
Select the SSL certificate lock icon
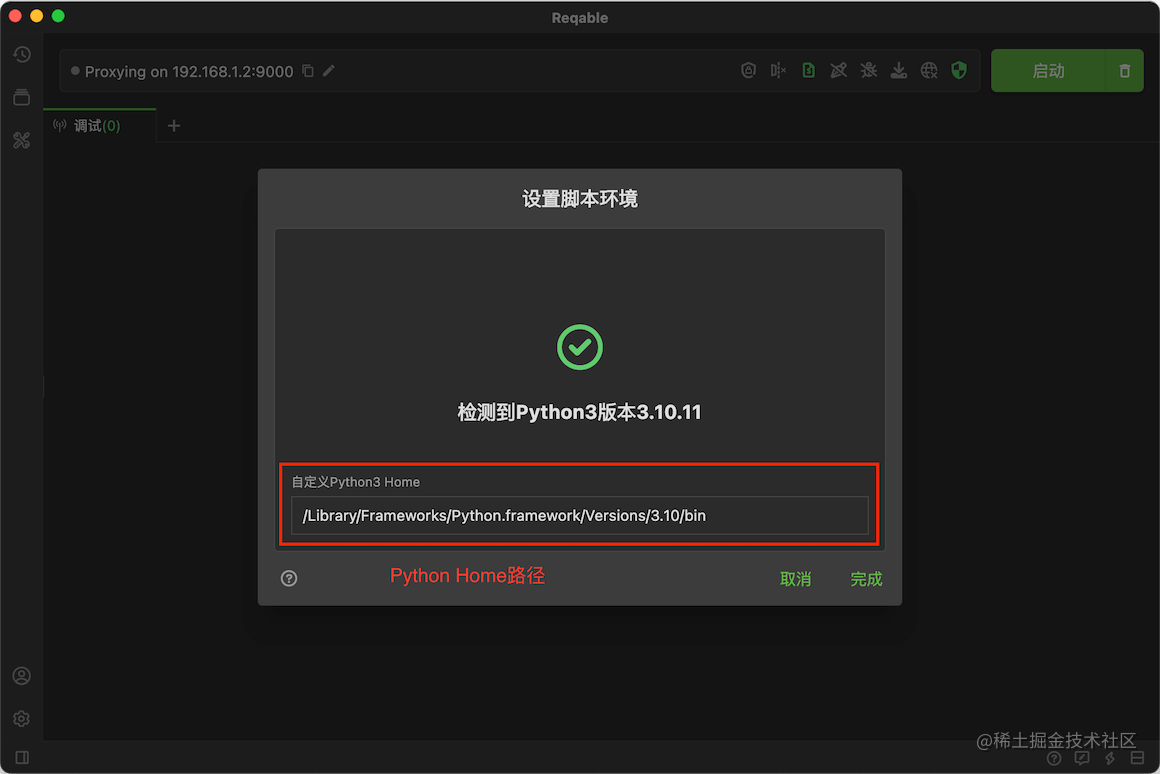pyautogui.click(x=748, y=70)
